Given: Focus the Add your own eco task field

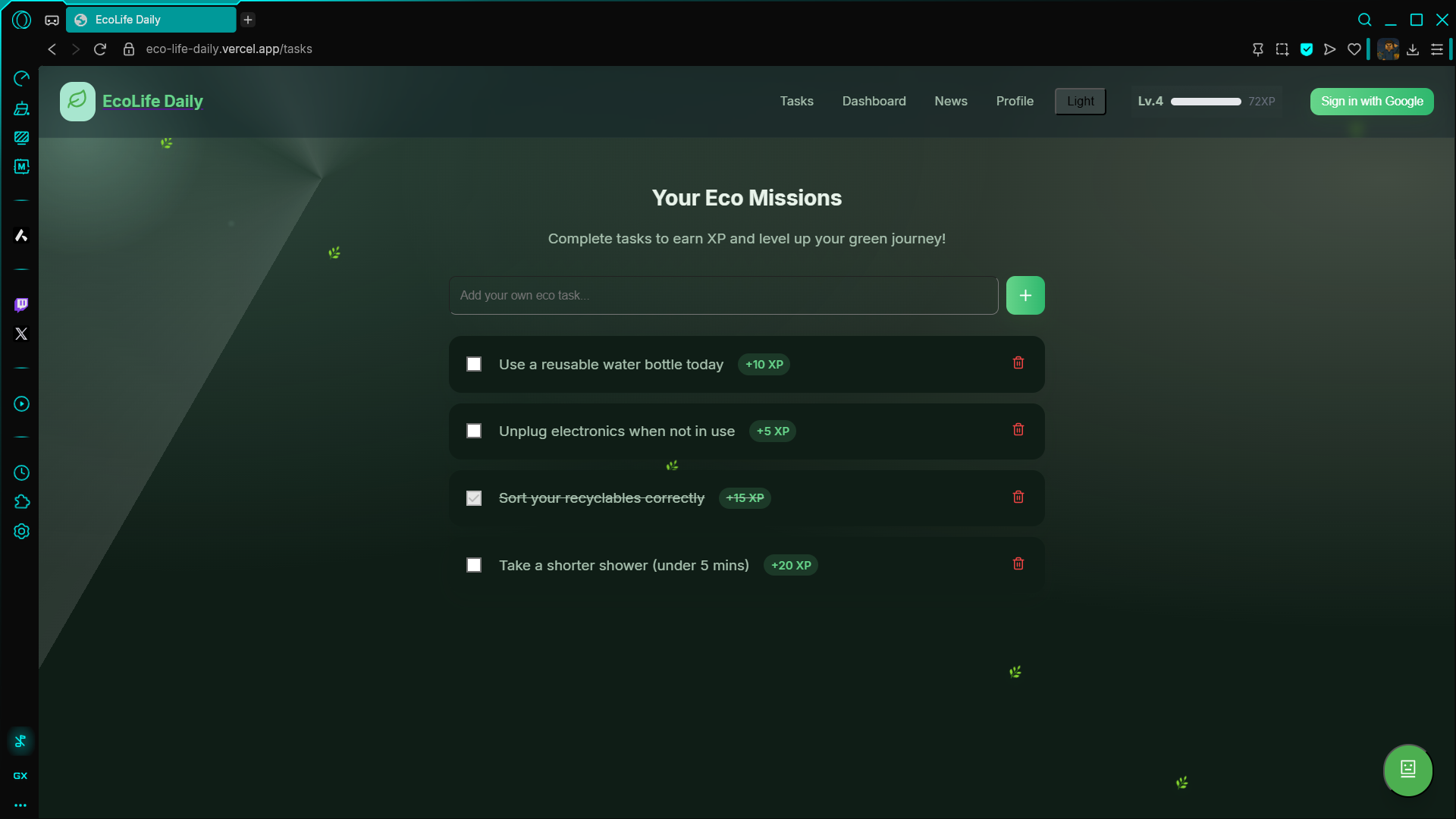Looking at the screenshot, I should (x=723, y=296).
